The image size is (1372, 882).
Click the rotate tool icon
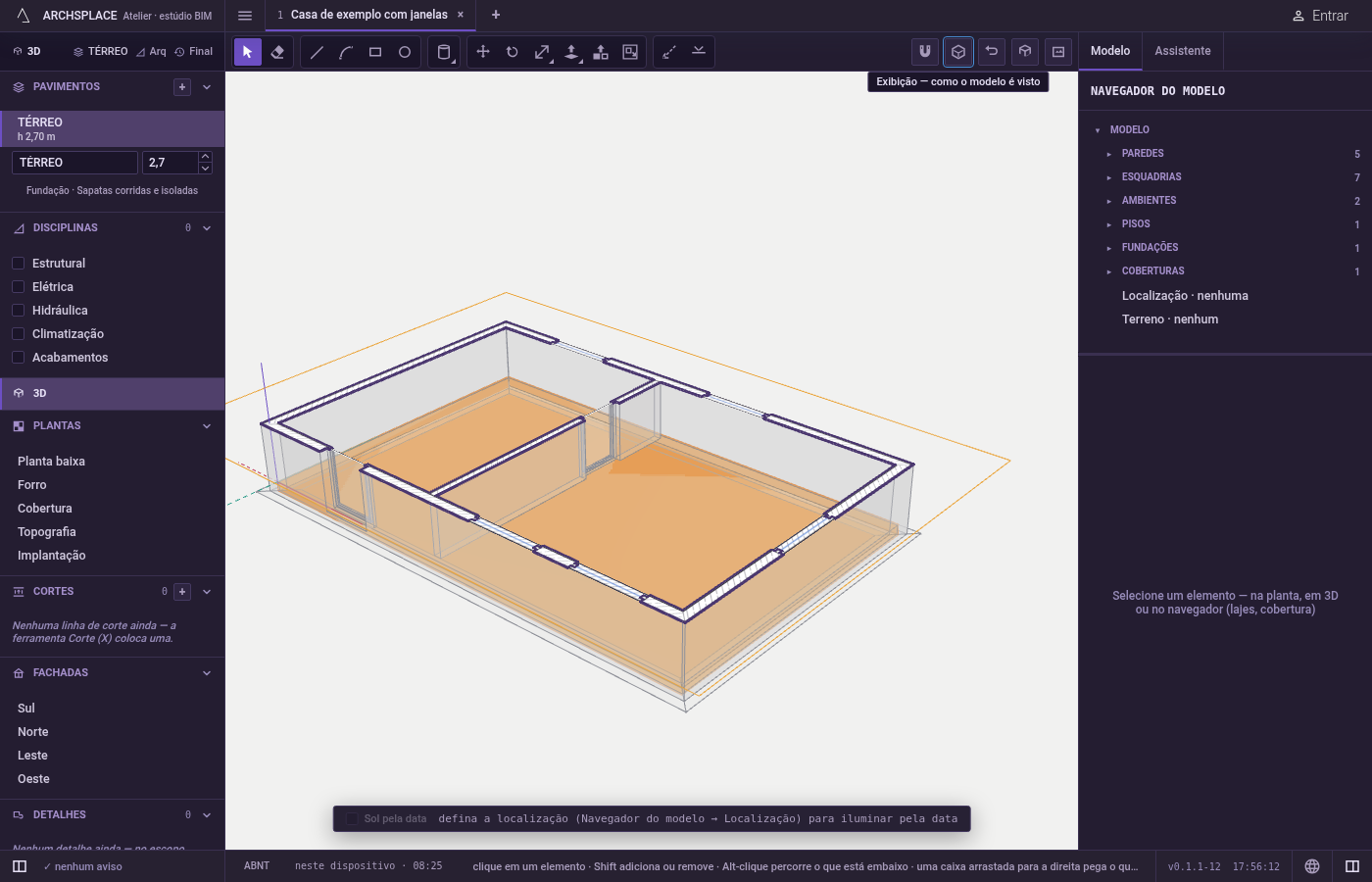point(513,52)
